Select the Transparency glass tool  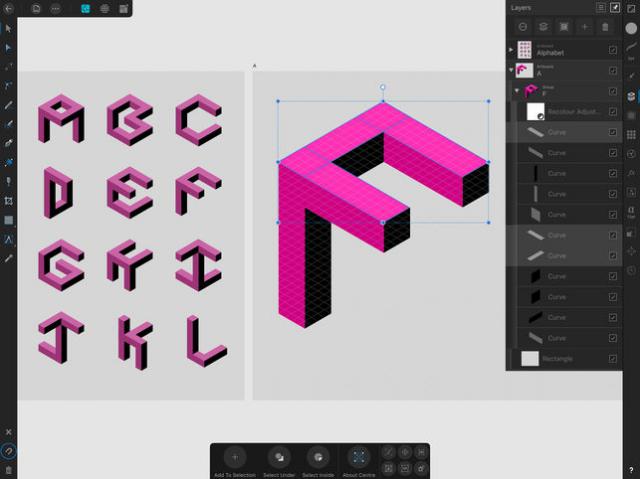(8, 182)
